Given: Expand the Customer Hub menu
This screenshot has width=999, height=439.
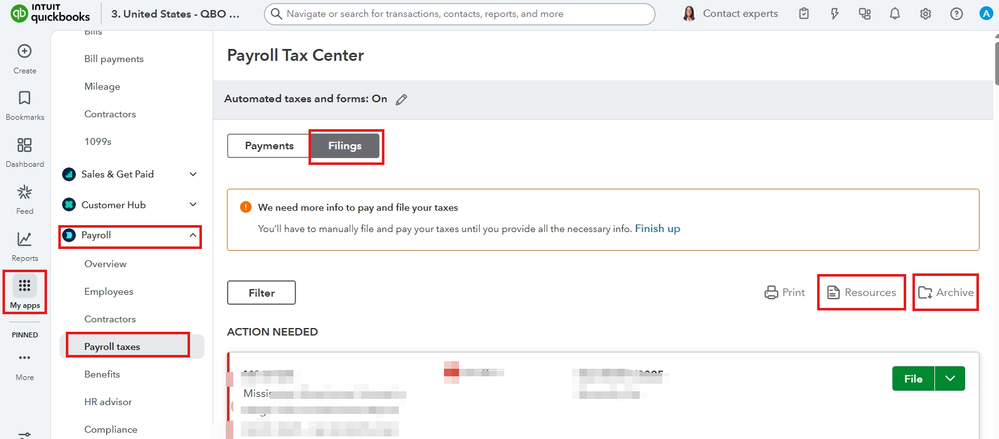Looking at the screenshot, I should point(193,205).
